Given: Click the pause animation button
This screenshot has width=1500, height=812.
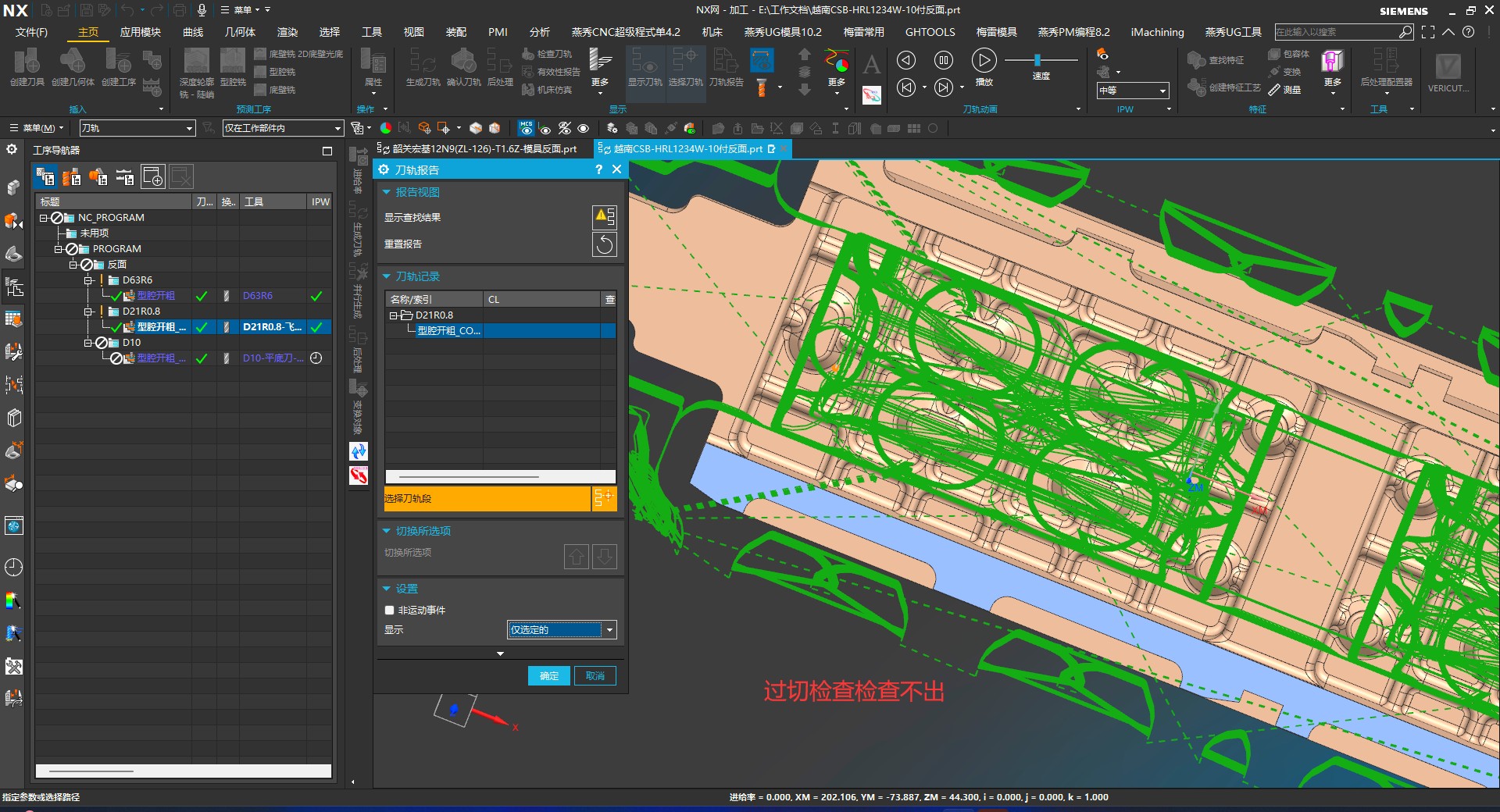Looking at the screenshot, I should (x=944, y=60).
